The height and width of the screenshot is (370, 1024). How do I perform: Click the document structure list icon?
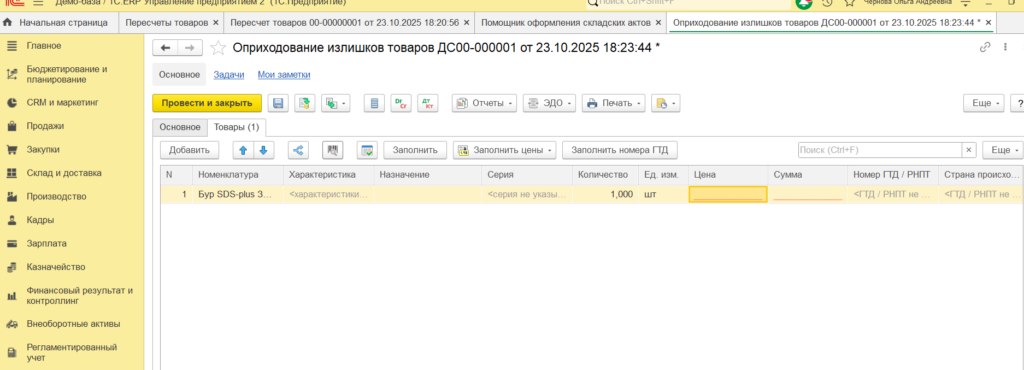coord(374,103)
